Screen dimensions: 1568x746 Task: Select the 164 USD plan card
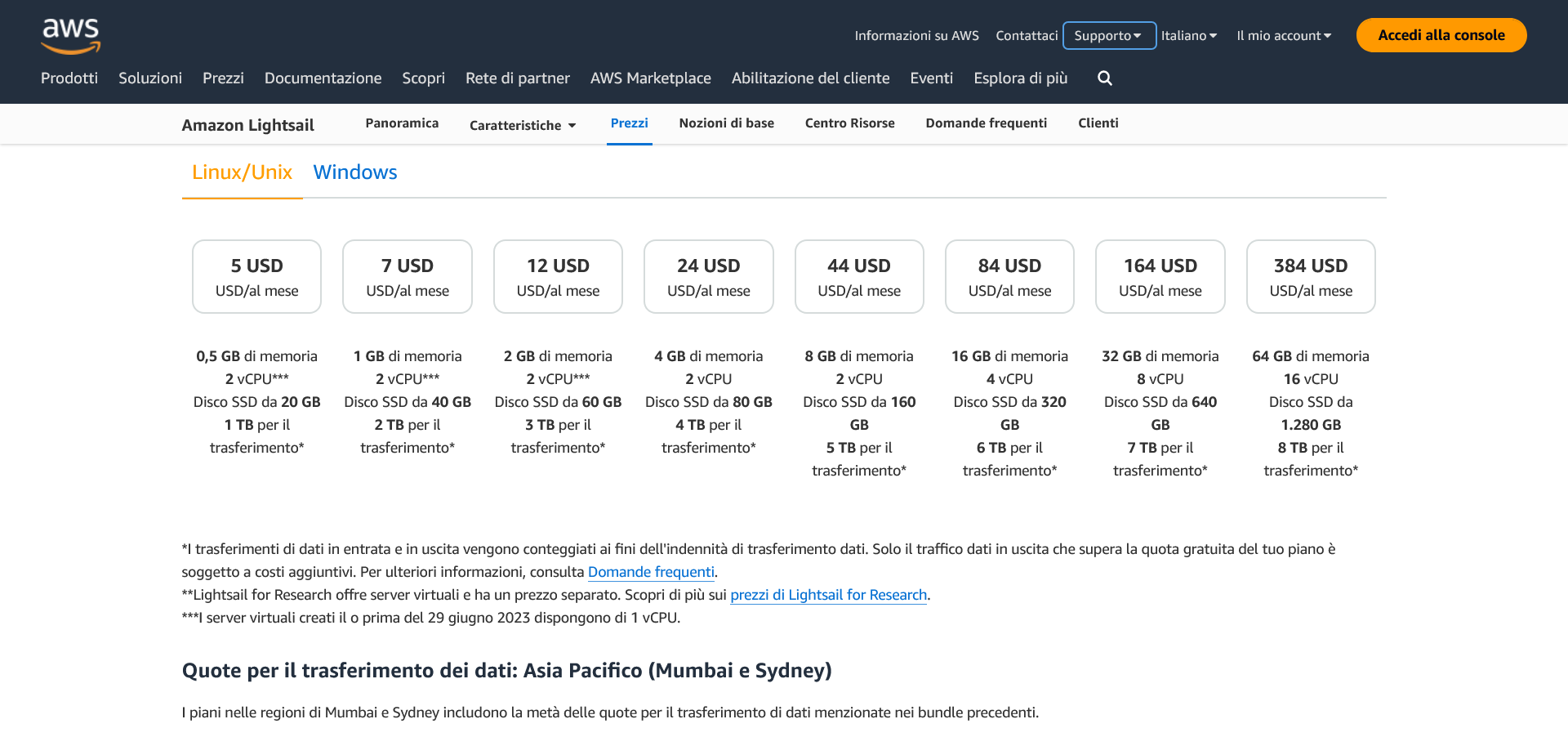(1160, 276)
